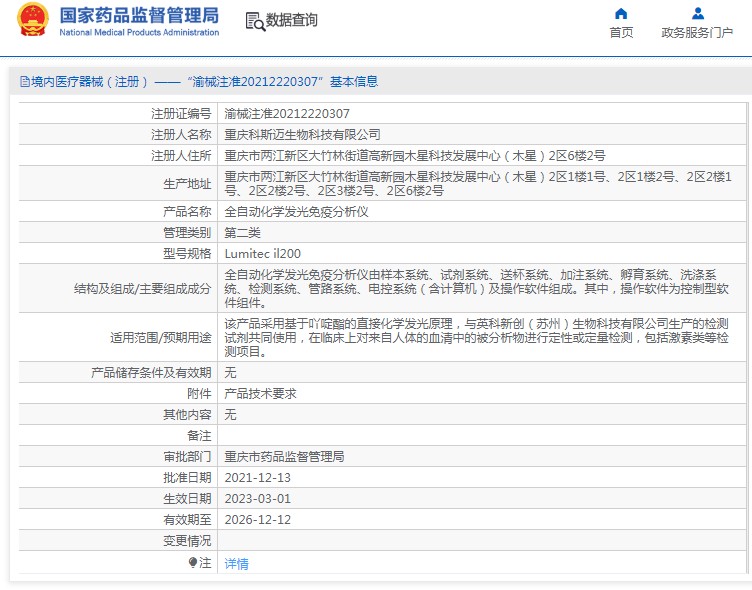Click the 其他内容 label
The height and width of the screenshot is (590, 752).
coord(187,414)
